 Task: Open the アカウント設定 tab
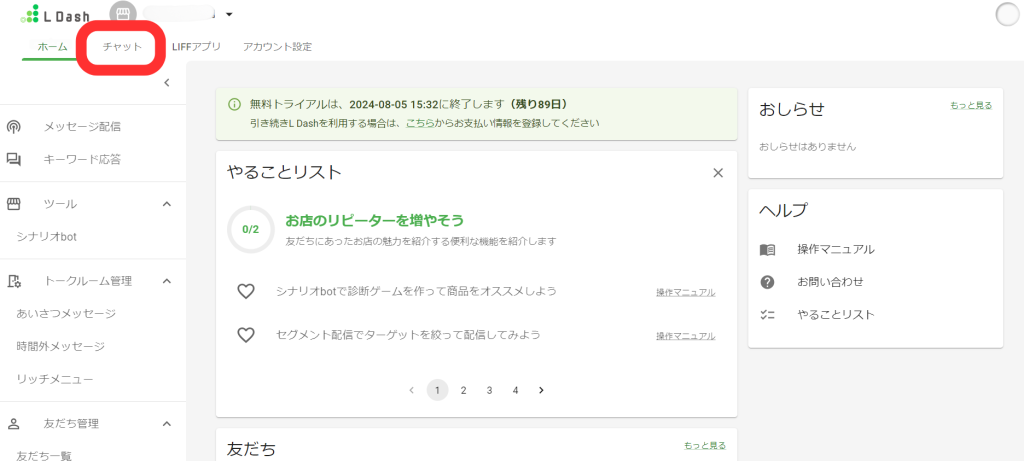277,47
